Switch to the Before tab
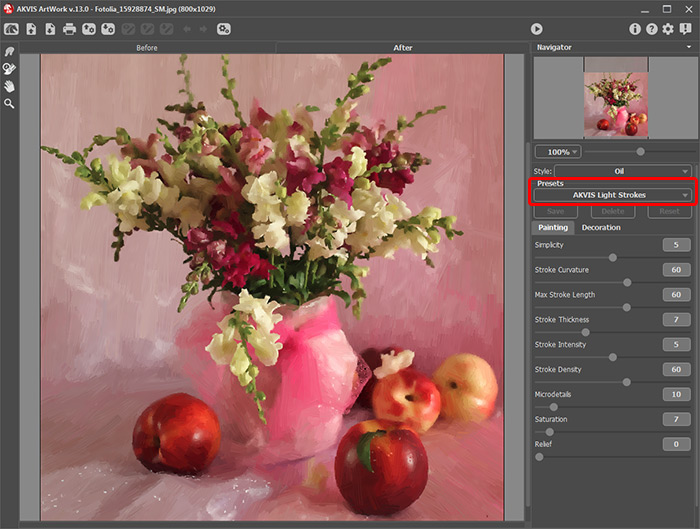Screen dimensions: 700x529 (x=147, y=48)
